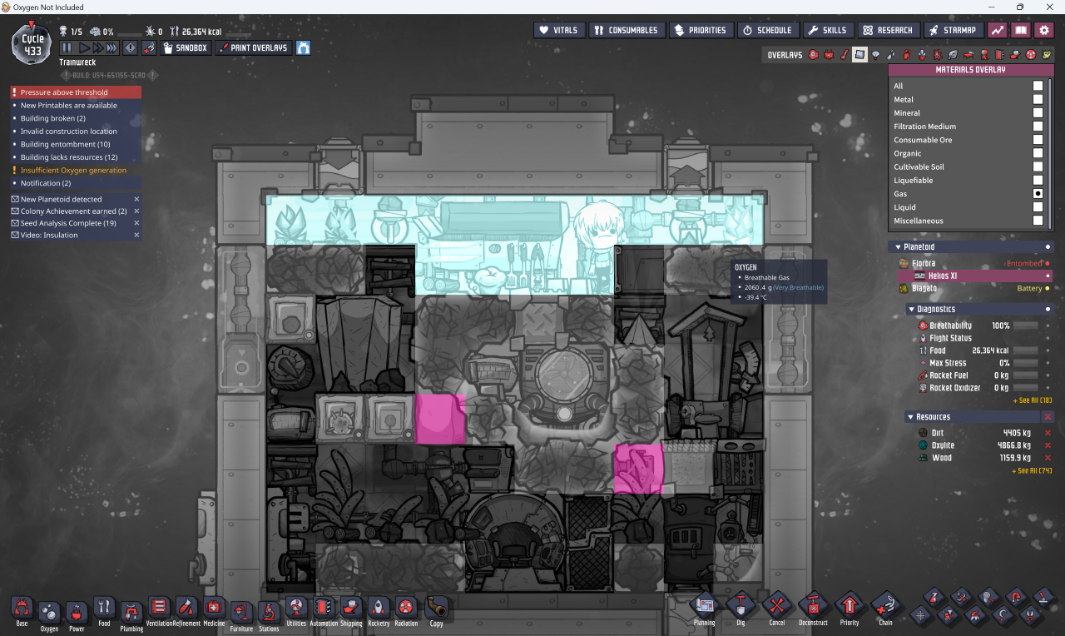1065x636 pixels.
Task: Enable the Metal filter in Materials Overlay
Action: tap(1037, 99)
